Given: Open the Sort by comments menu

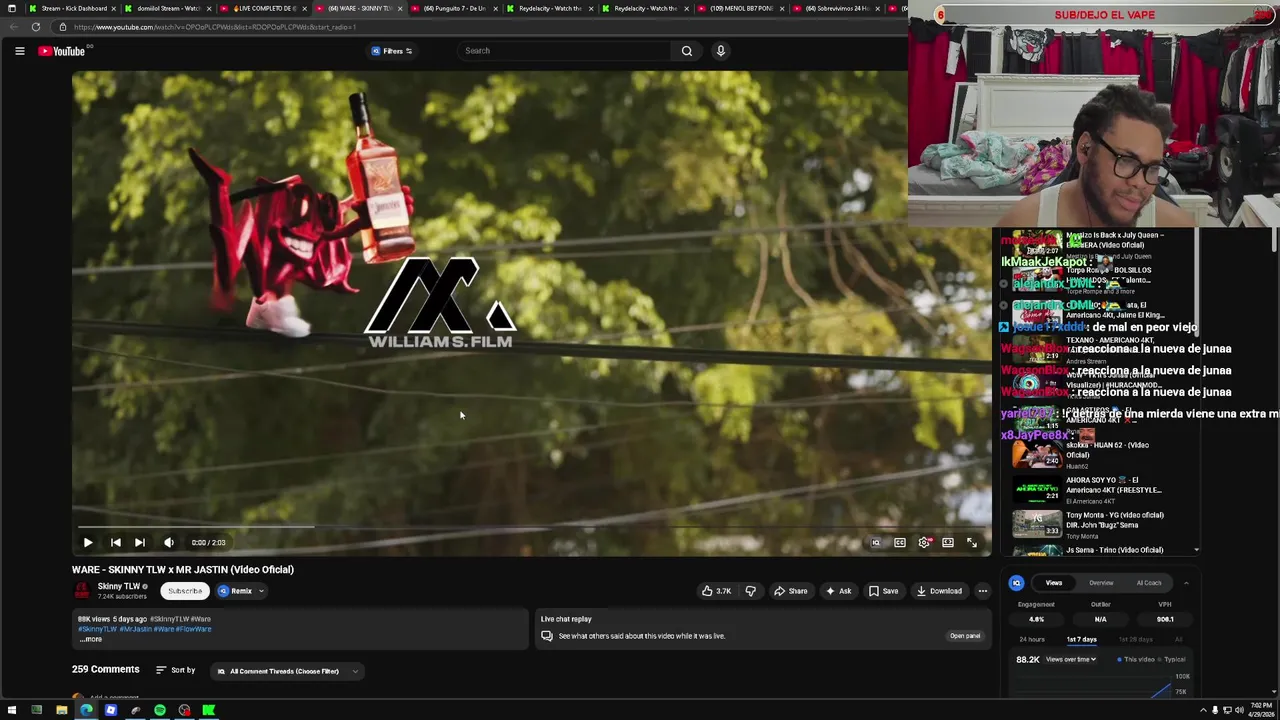Looking at the screenshot, I should point(176,670).
